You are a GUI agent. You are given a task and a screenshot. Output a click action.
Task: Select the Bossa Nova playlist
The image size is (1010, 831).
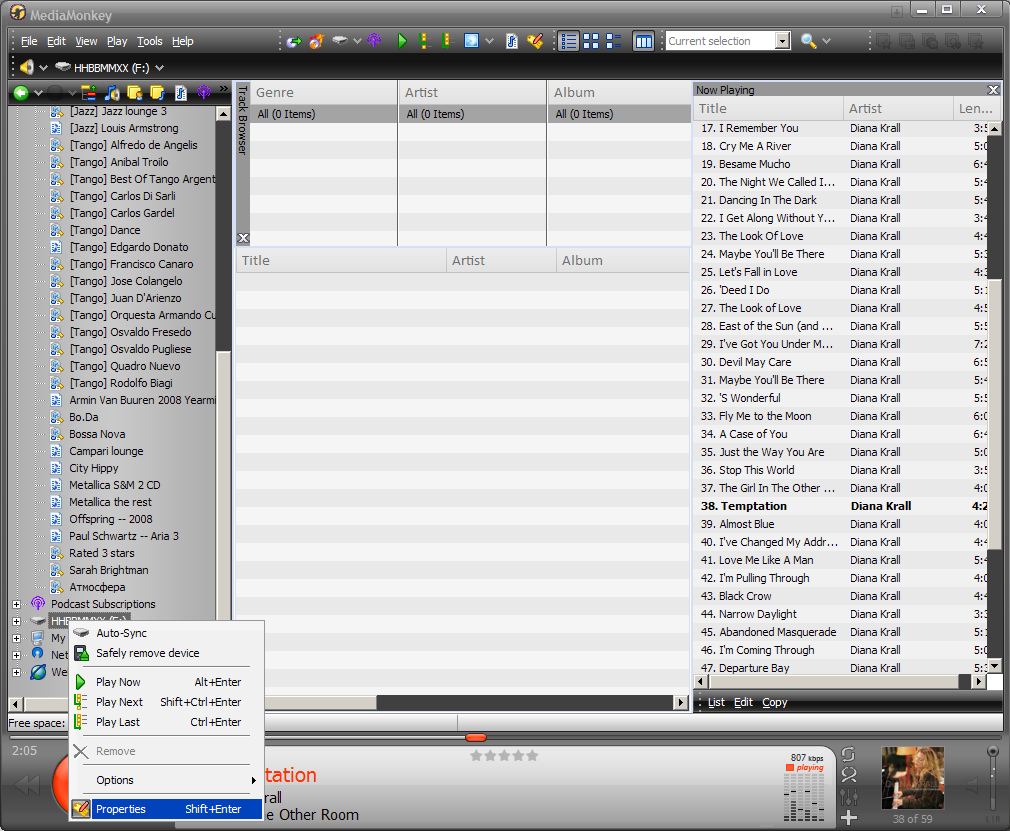coord(97,434)
